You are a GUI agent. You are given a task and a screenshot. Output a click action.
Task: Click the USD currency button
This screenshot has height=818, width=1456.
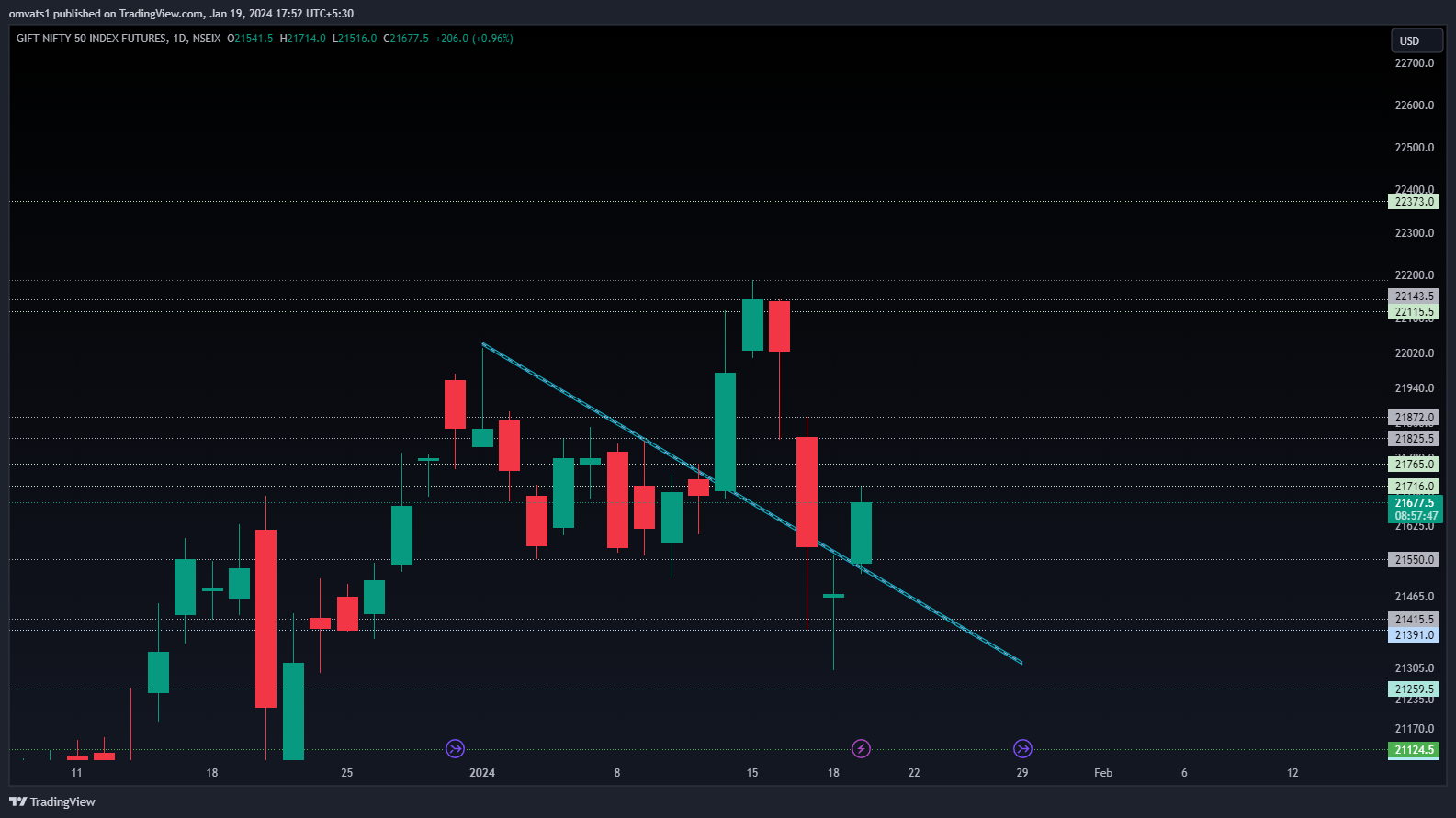tap(1416, 41)
